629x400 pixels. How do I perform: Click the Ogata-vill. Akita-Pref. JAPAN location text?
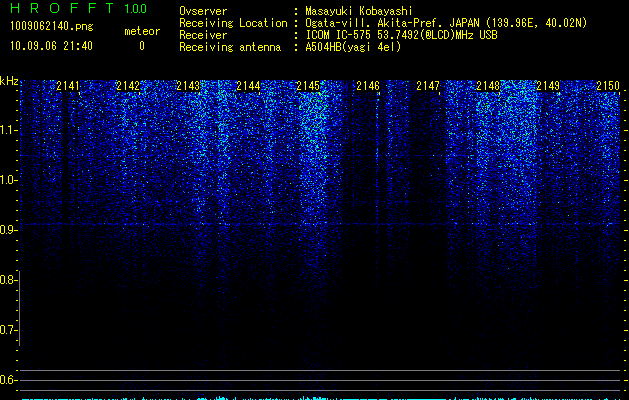446,23
